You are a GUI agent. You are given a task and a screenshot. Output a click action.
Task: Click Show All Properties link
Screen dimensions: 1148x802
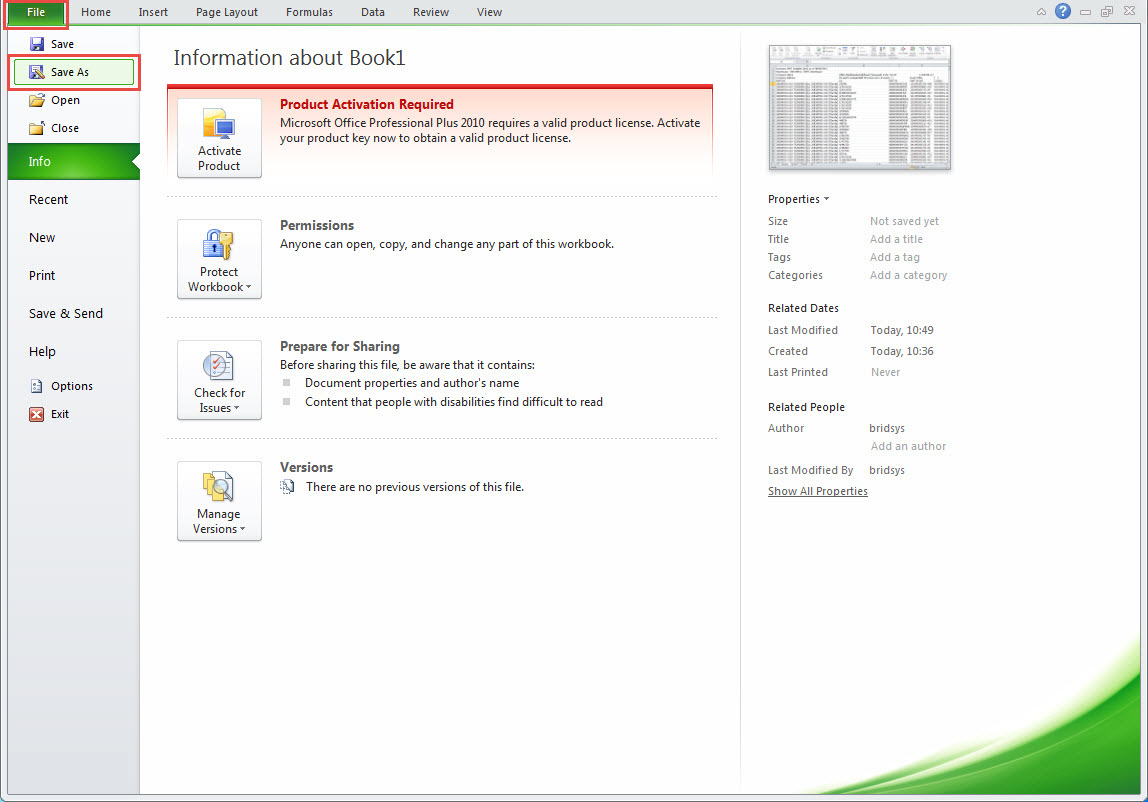[x=818, y=491]
